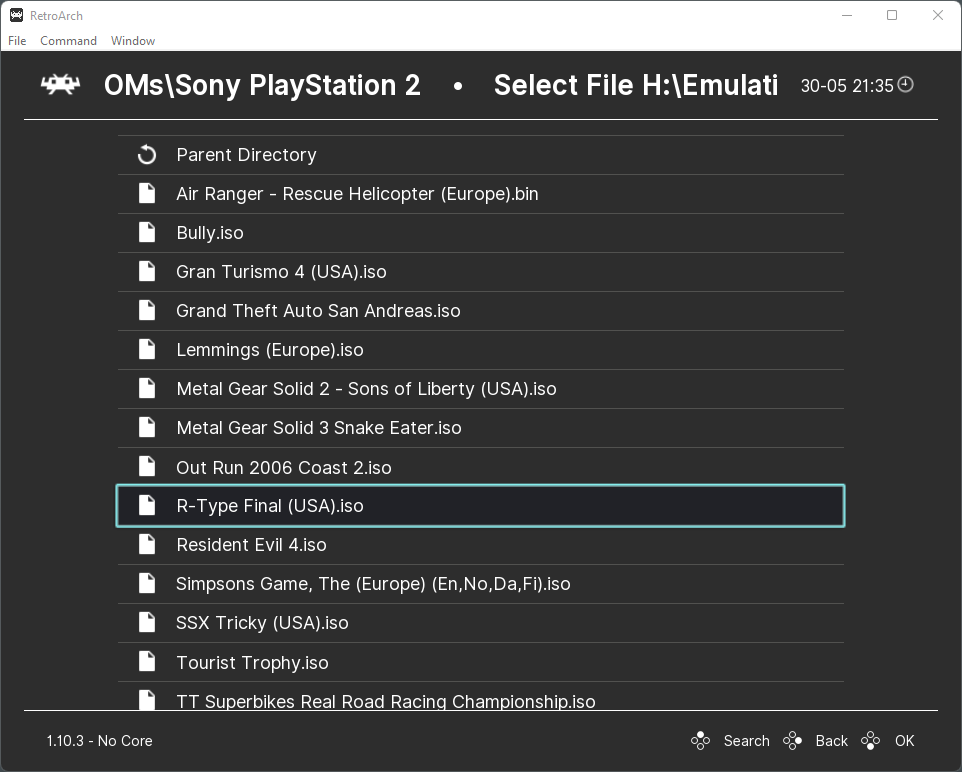Click file icon beside Resident Evil 4.iso
962x772 pixels.
(x=147, y=544)
